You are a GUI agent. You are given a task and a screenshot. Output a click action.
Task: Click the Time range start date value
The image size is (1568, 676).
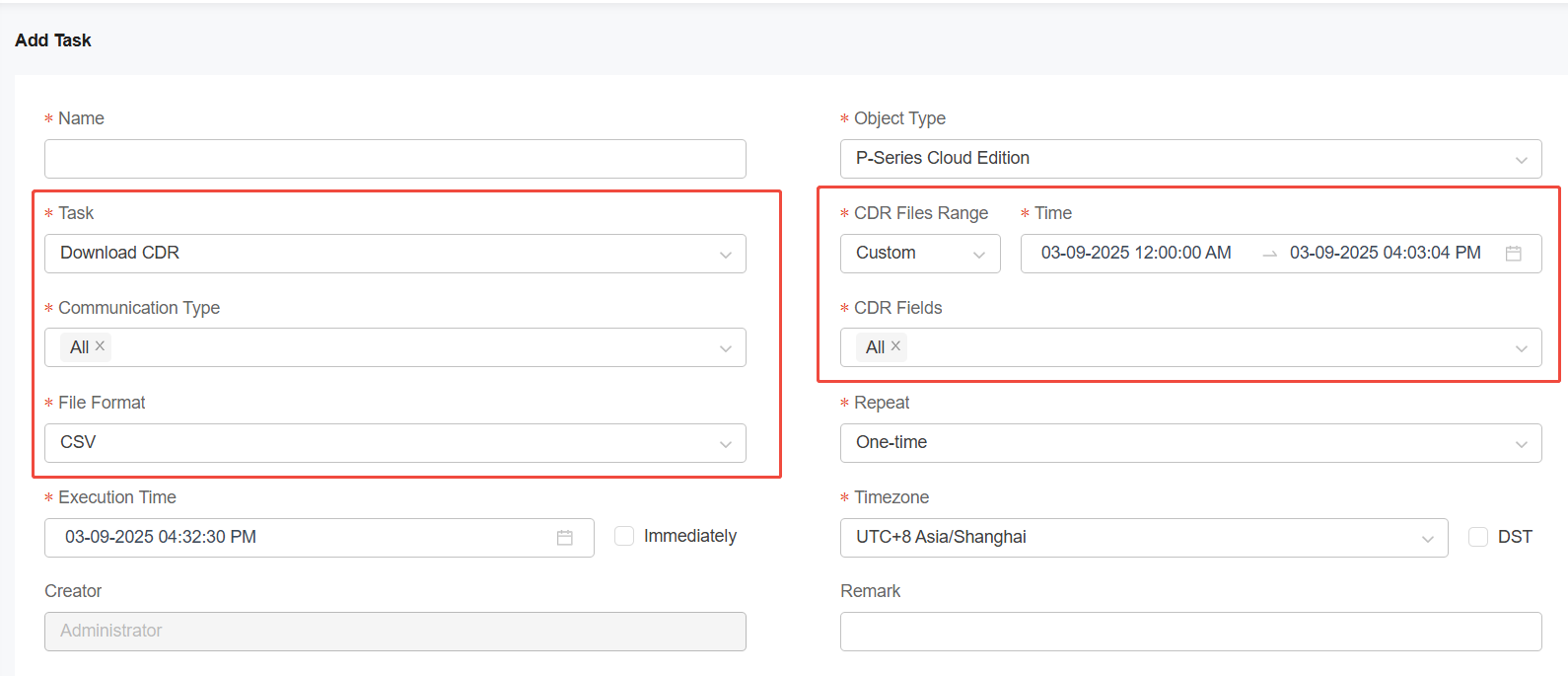pyautogui.click(x=1136, y=254)
